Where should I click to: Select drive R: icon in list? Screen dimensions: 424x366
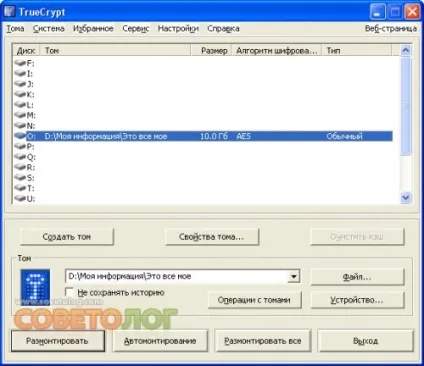[20, 167]
